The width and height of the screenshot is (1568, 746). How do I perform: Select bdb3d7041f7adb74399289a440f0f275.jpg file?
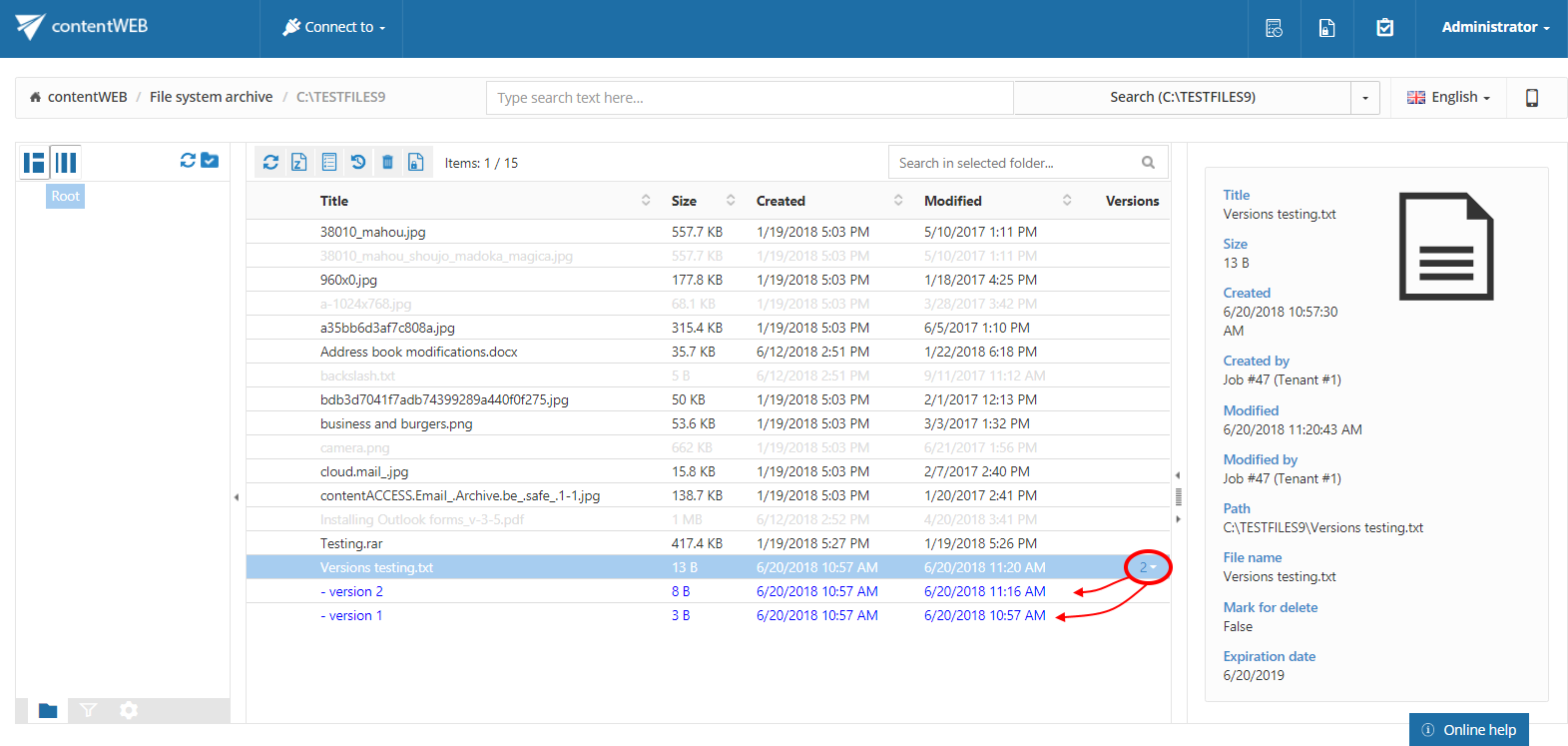[x=709, y=399]
